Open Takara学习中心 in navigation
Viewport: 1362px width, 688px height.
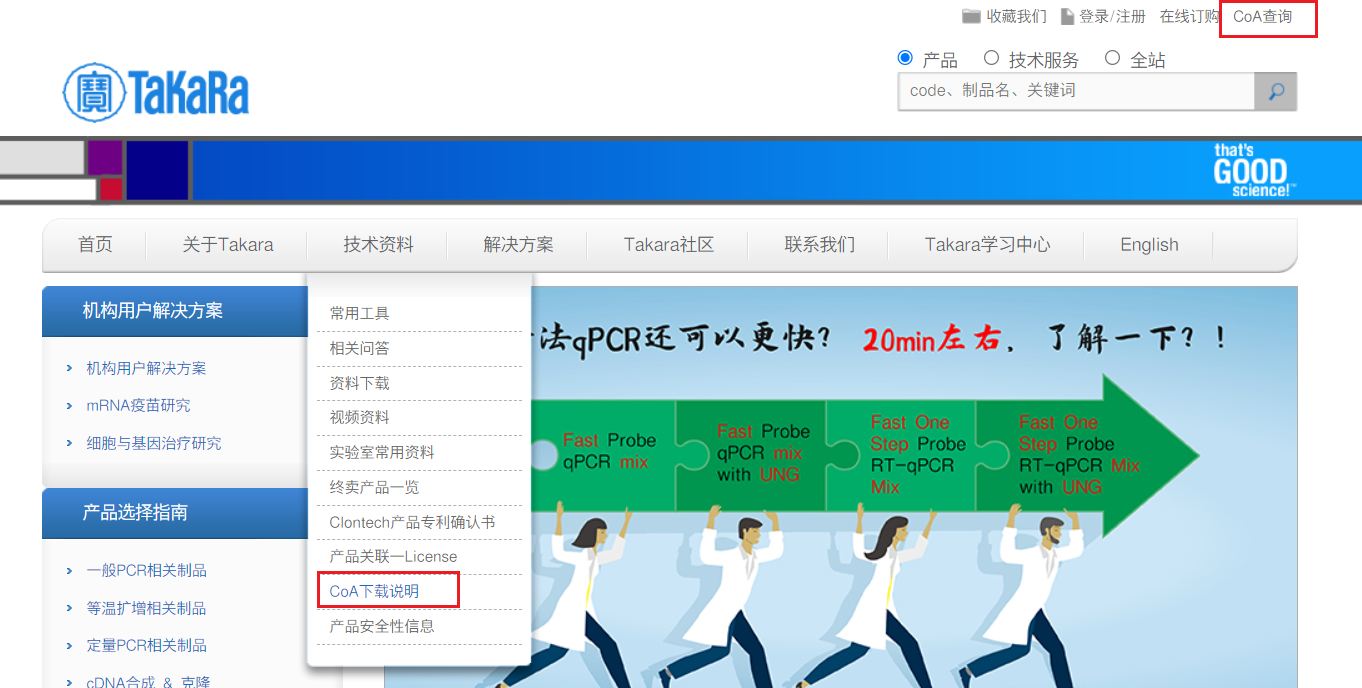[988, 245]
